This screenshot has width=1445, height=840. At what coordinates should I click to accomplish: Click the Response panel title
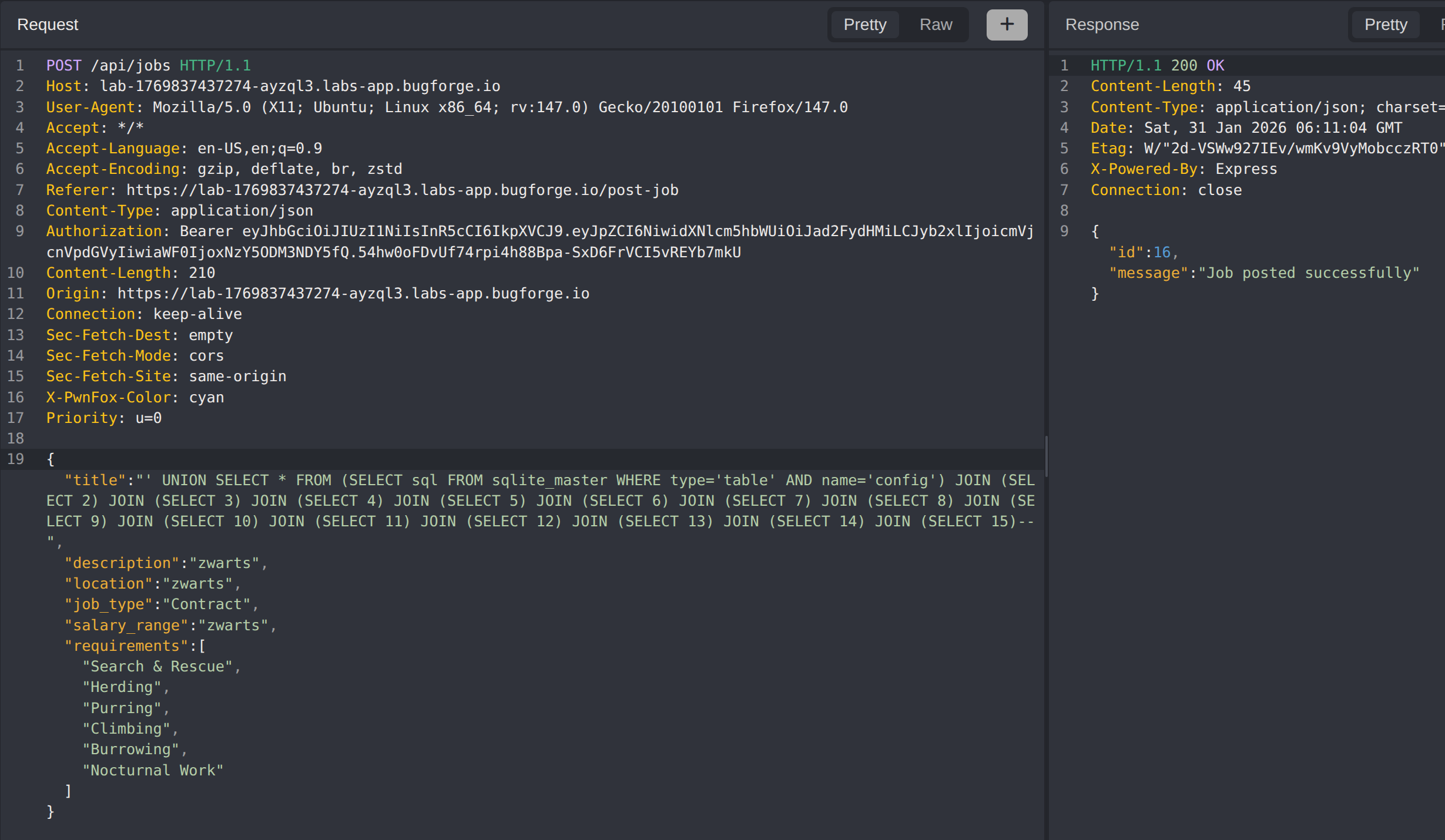coord(1102,25)
